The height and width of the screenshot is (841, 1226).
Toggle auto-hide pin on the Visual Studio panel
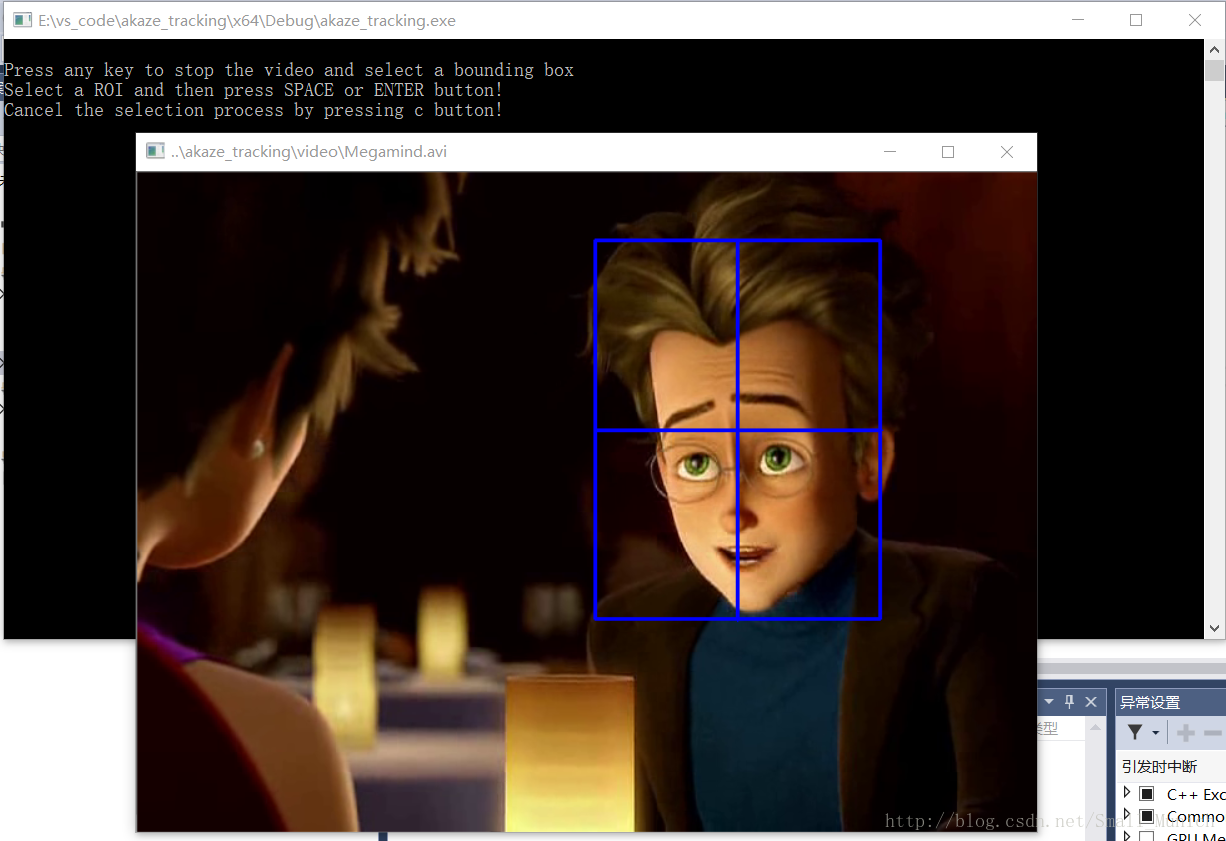(1069, 702)
